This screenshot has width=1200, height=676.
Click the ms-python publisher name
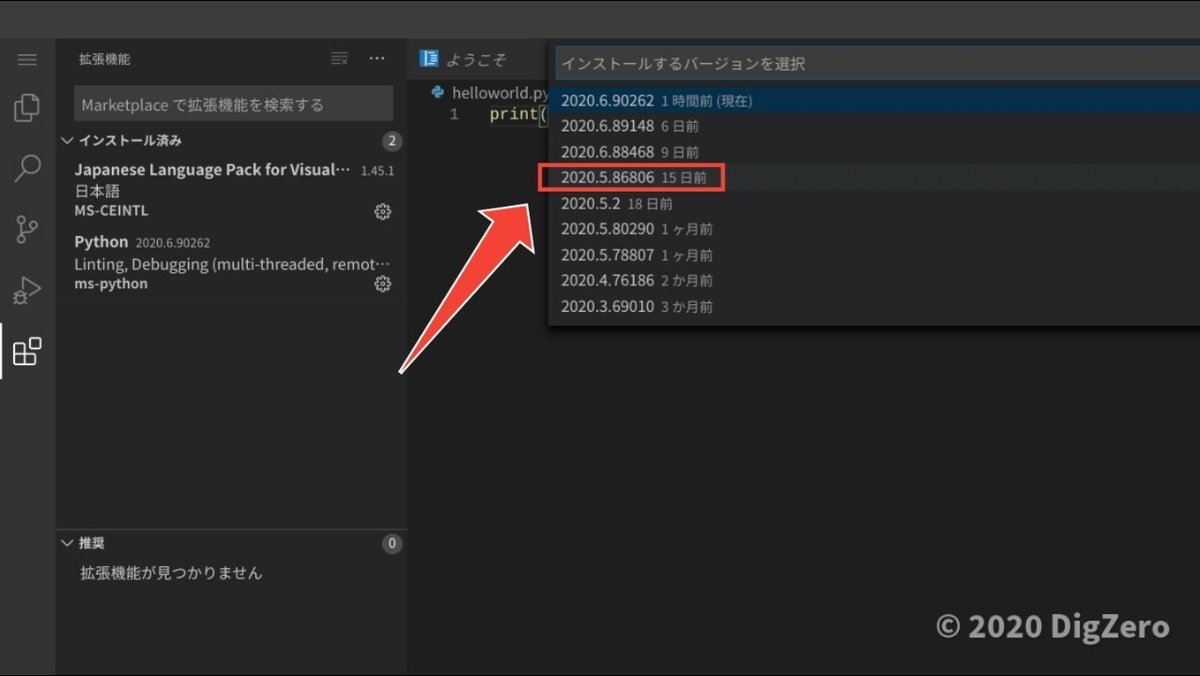(x=111, y=284)
